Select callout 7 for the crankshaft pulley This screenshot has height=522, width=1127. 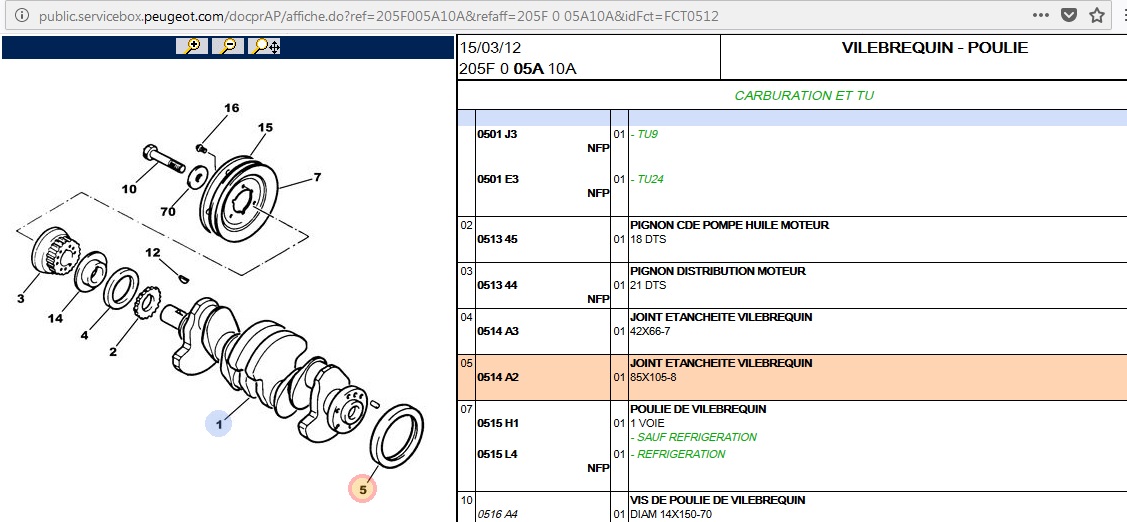pyautogui.click(x=317, y=177)
